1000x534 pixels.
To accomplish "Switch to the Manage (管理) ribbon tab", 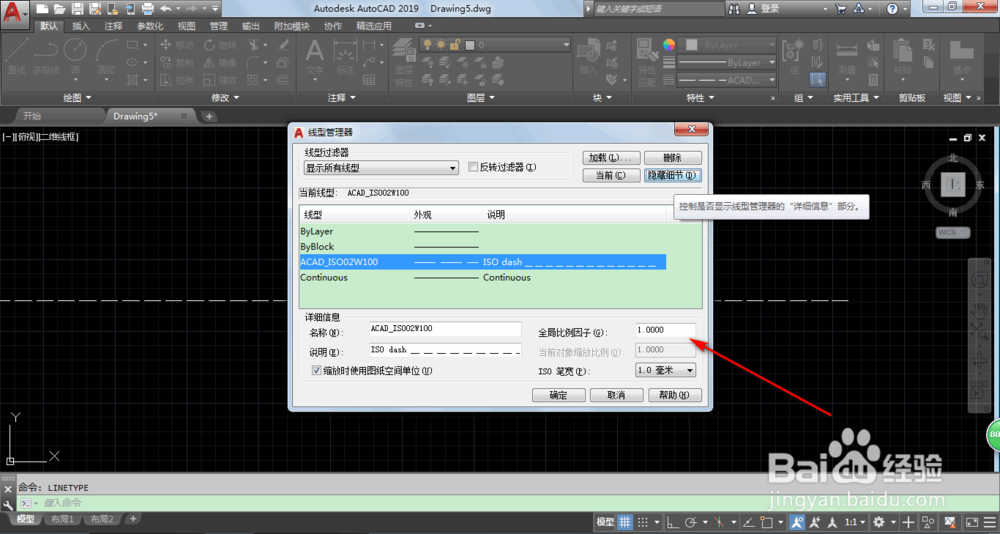I will click(219, 26).
